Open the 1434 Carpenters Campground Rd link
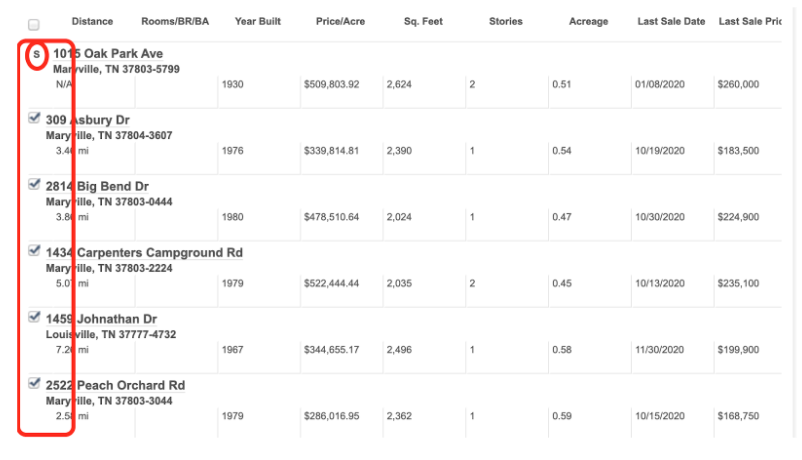The image size is (802, 460). pyautogui.click(x=144, y=253)
